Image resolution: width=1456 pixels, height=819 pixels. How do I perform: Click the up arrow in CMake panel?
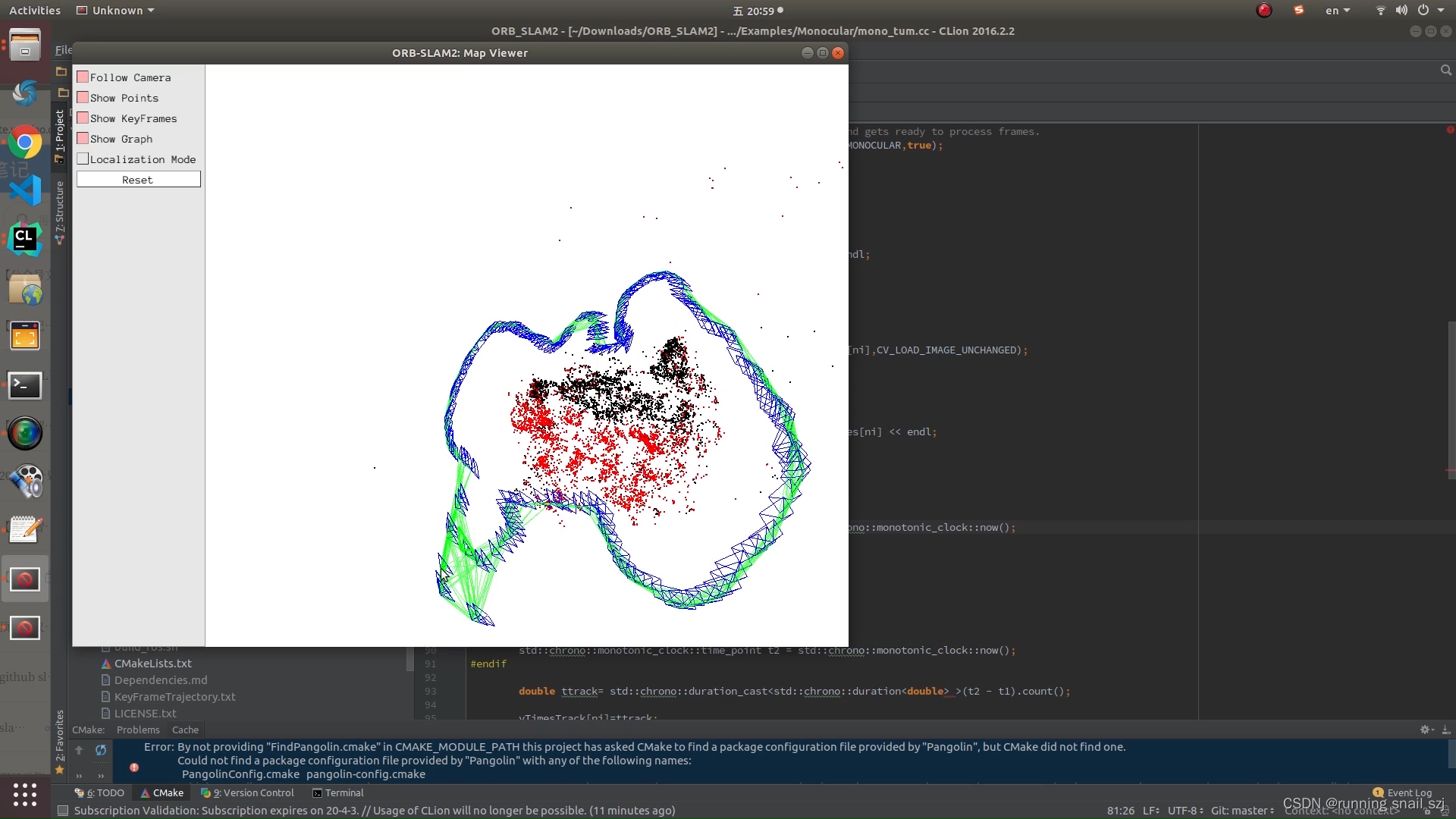pyautogui.click(x=79, y=750)
